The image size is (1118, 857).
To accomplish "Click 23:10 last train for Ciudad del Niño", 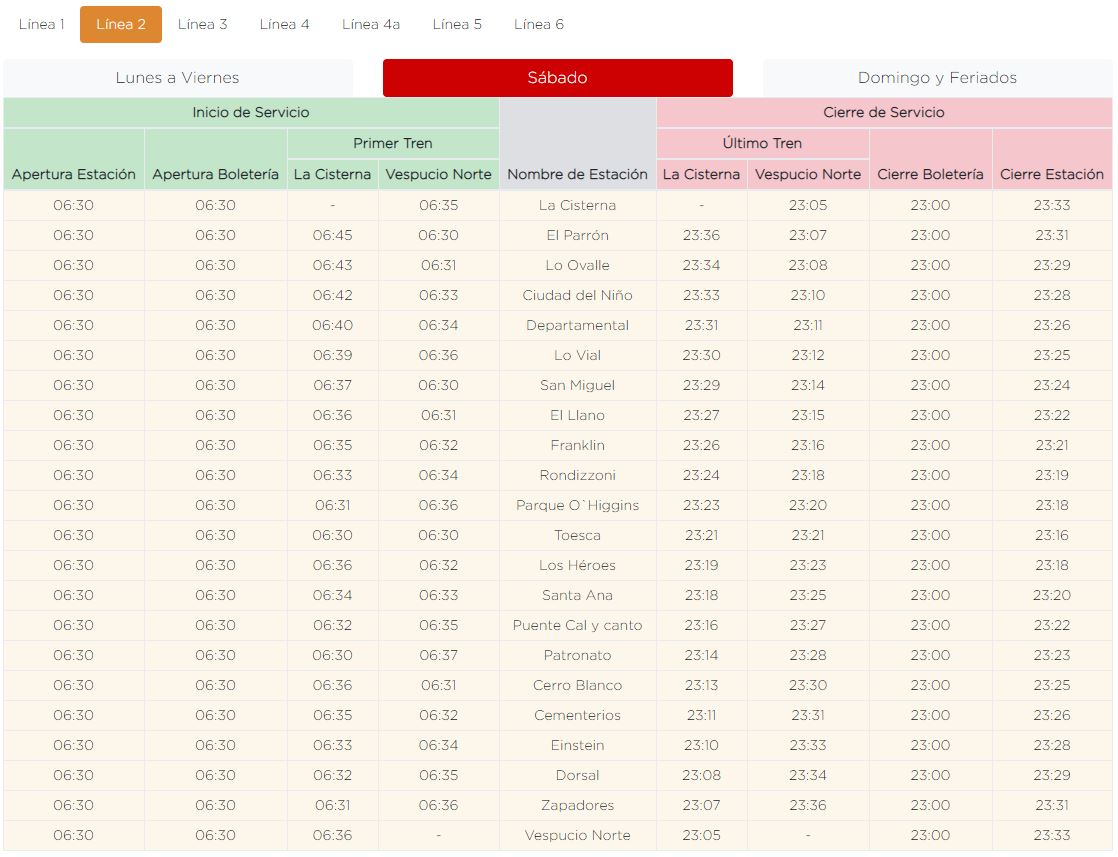I will pyautogui.click(x=808, y=295).
